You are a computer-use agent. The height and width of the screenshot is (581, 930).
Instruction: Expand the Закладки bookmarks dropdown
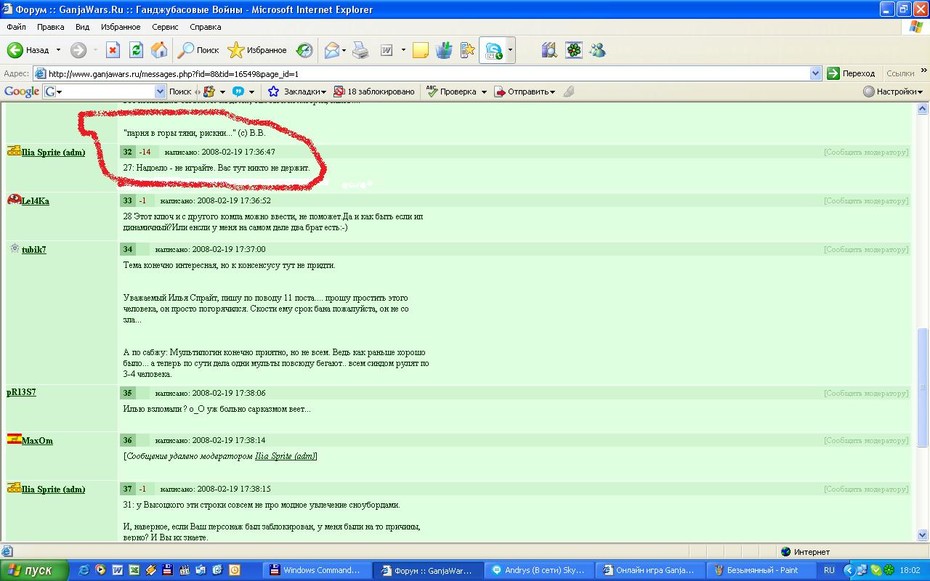tap(297, 91)
